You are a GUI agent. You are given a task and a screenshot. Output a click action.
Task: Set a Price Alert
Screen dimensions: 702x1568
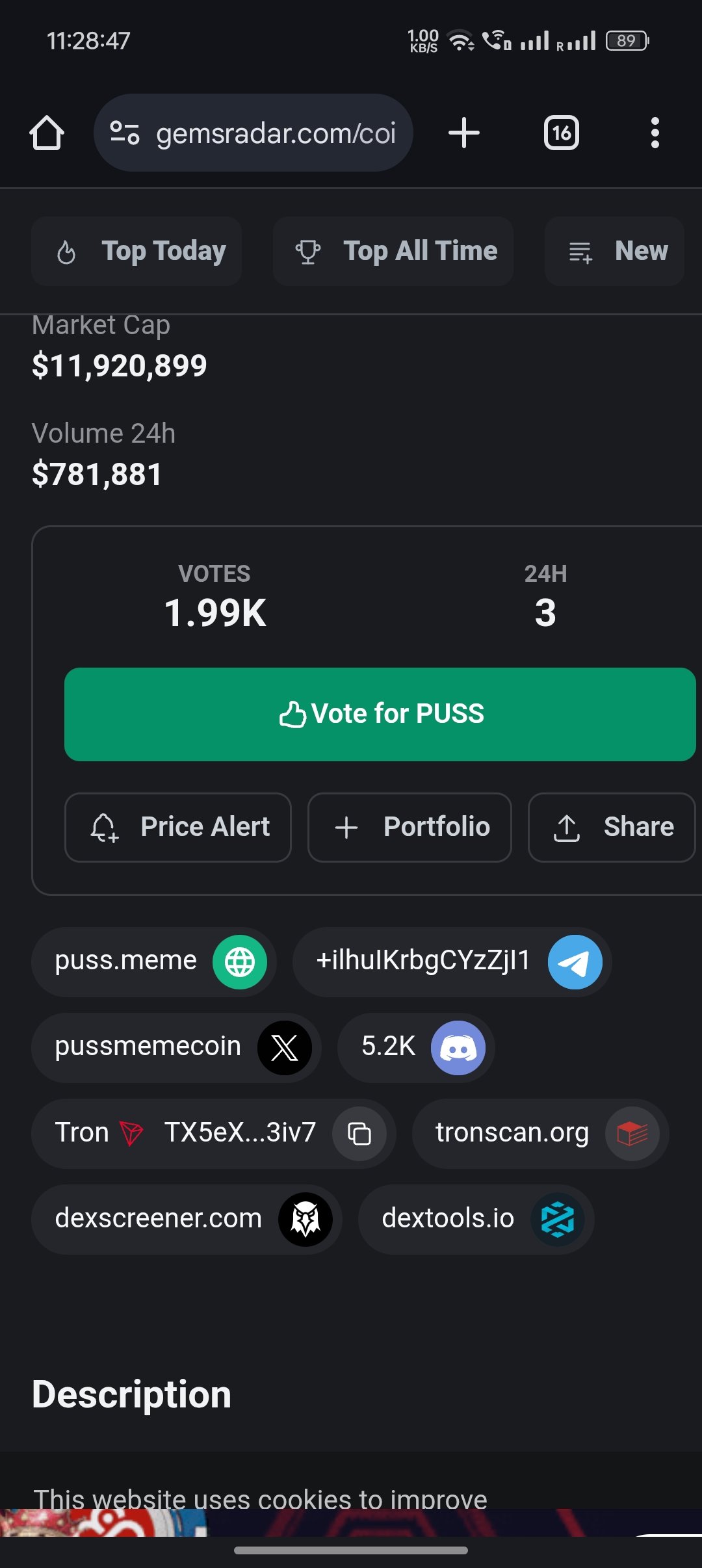(178, 828)
